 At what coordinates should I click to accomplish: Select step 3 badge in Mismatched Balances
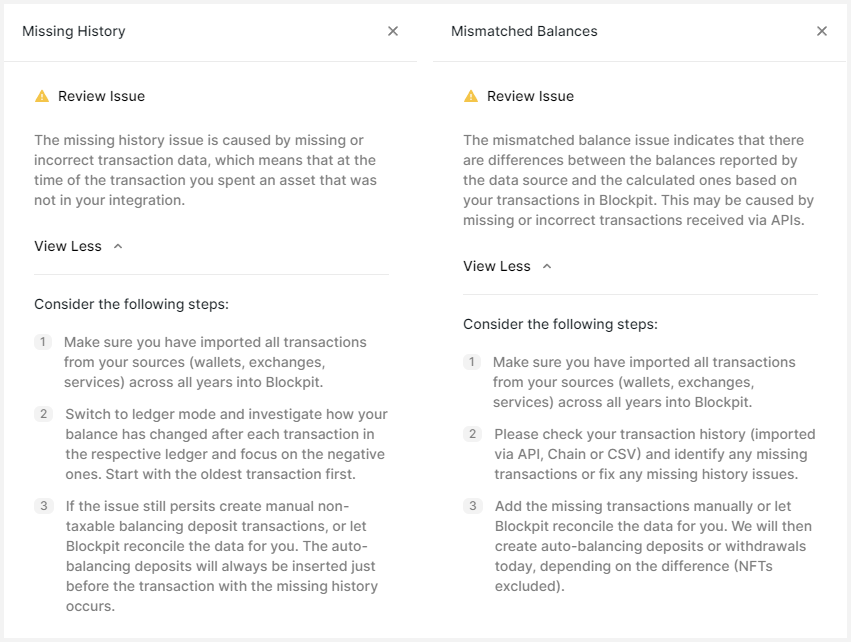[473, 506]
